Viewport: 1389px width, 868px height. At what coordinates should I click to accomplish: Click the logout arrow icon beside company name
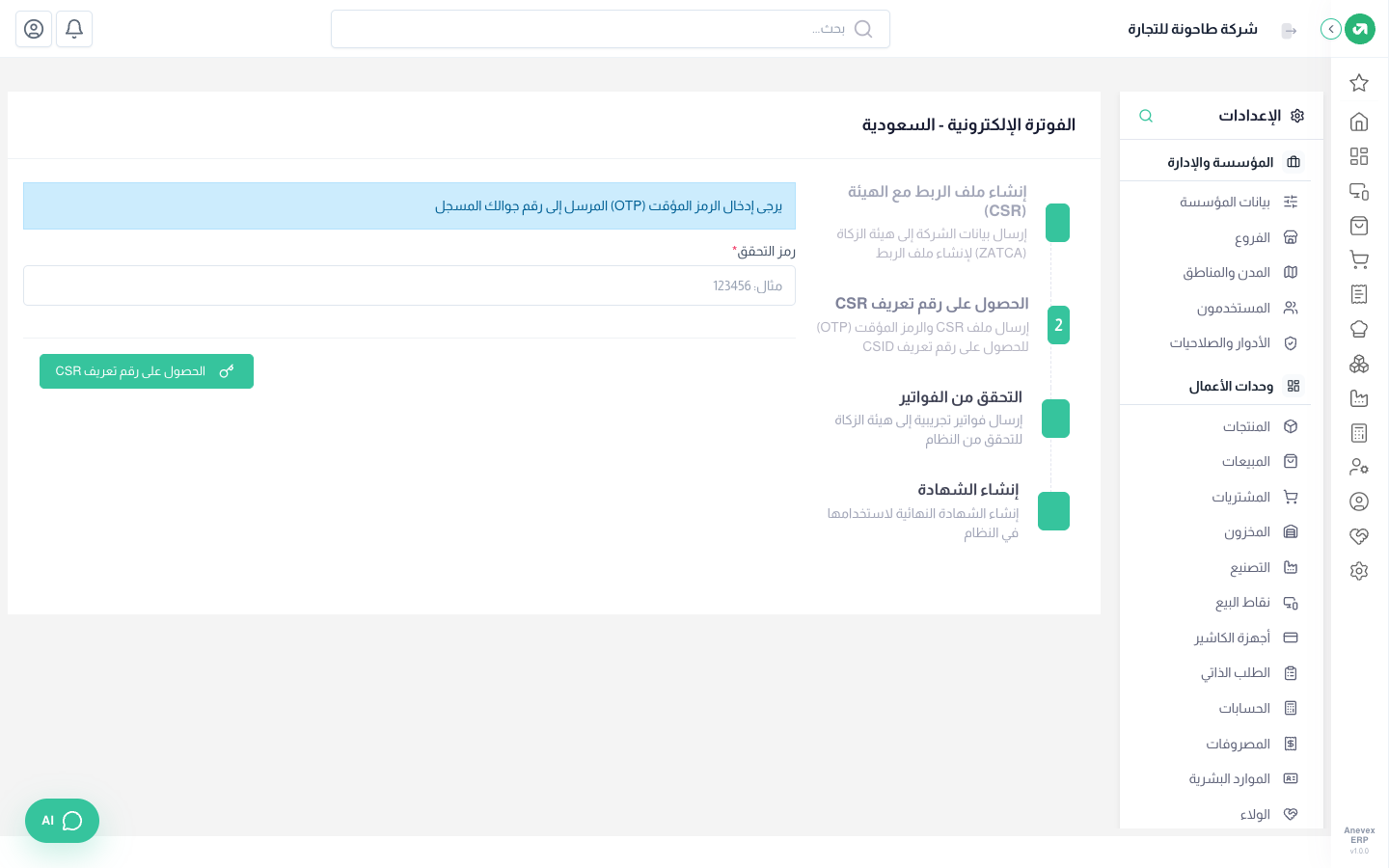[1289, 30]
